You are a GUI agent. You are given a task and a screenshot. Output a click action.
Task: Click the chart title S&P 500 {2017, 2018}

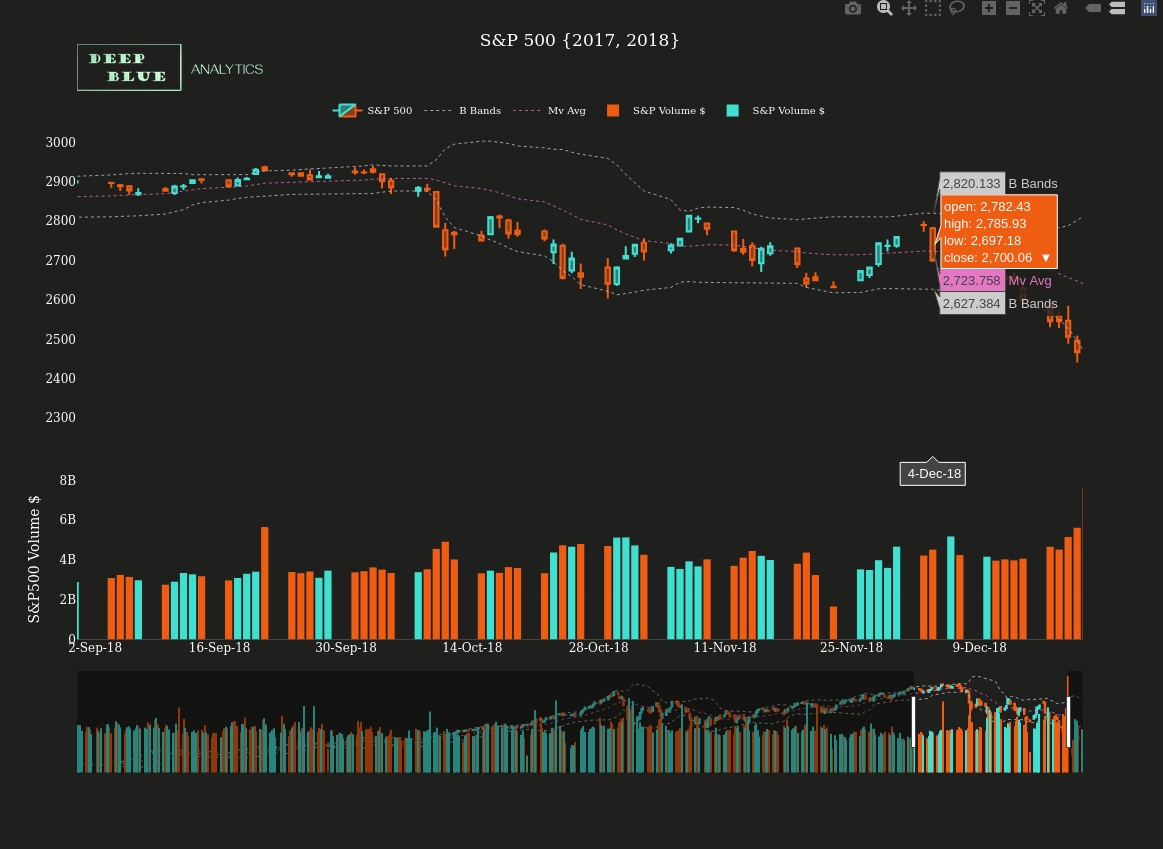(579, 40)
